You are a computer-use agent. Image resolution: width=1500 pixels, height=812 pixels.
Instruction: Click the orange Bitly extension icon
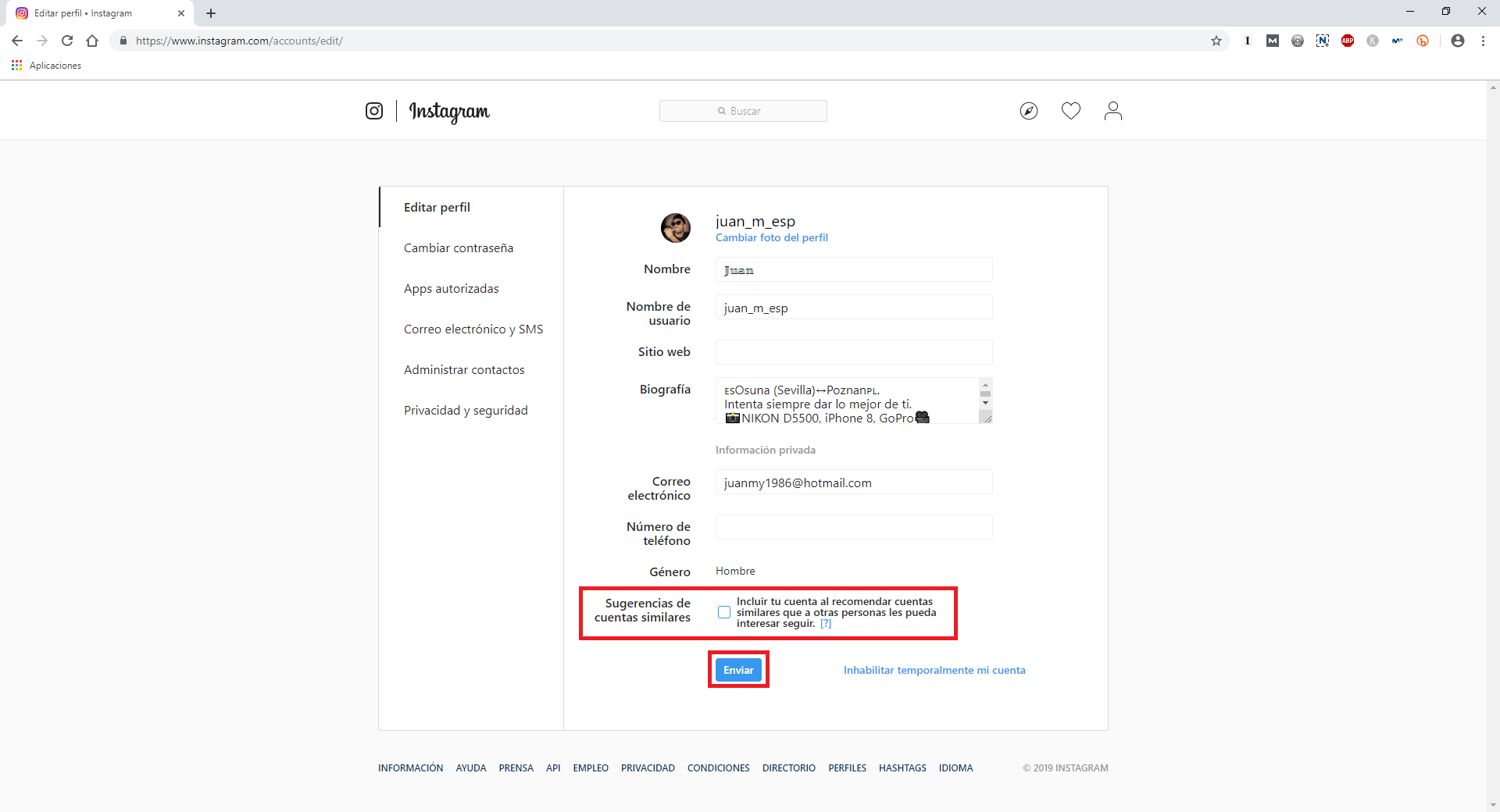tap(1423, 41)
